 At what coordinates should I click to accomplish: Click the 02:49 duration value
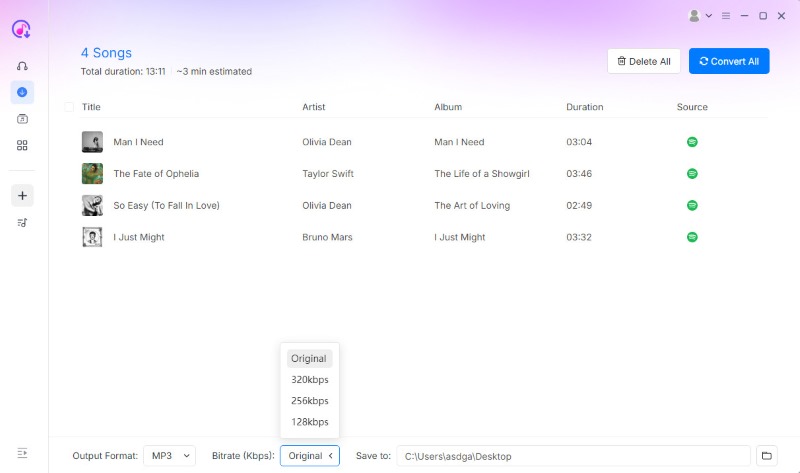[579, 205]
